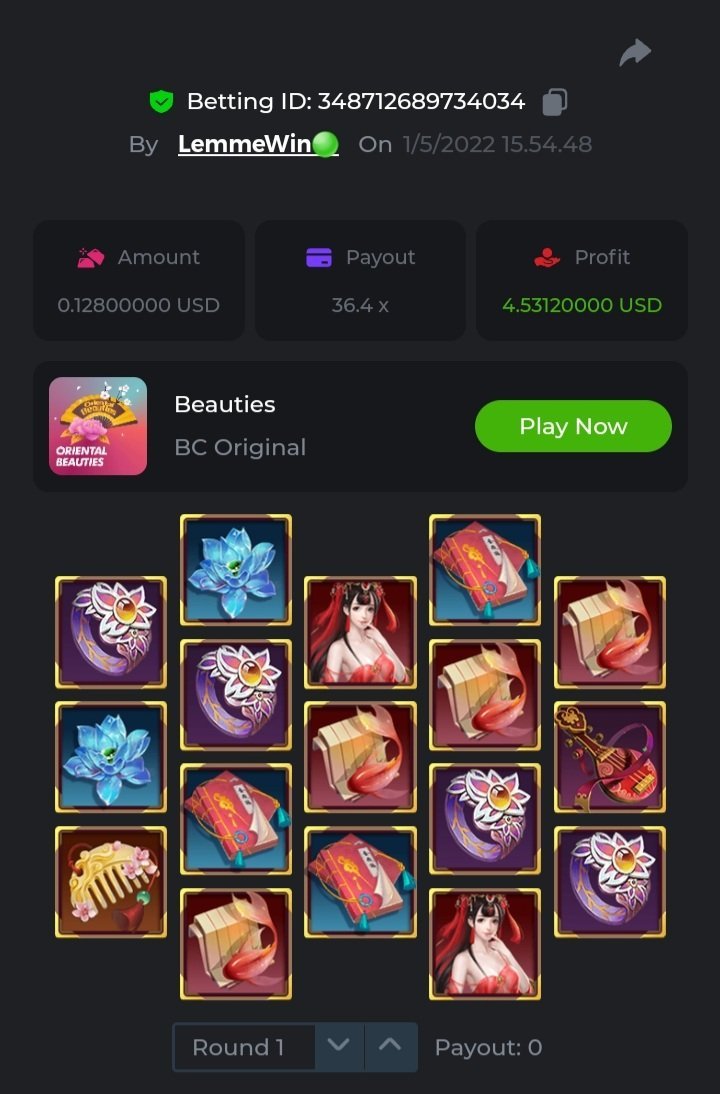Click the green verified shield icon
Image resolution: width=720 pixels, height=1094 pixels.
click(161, 102)
